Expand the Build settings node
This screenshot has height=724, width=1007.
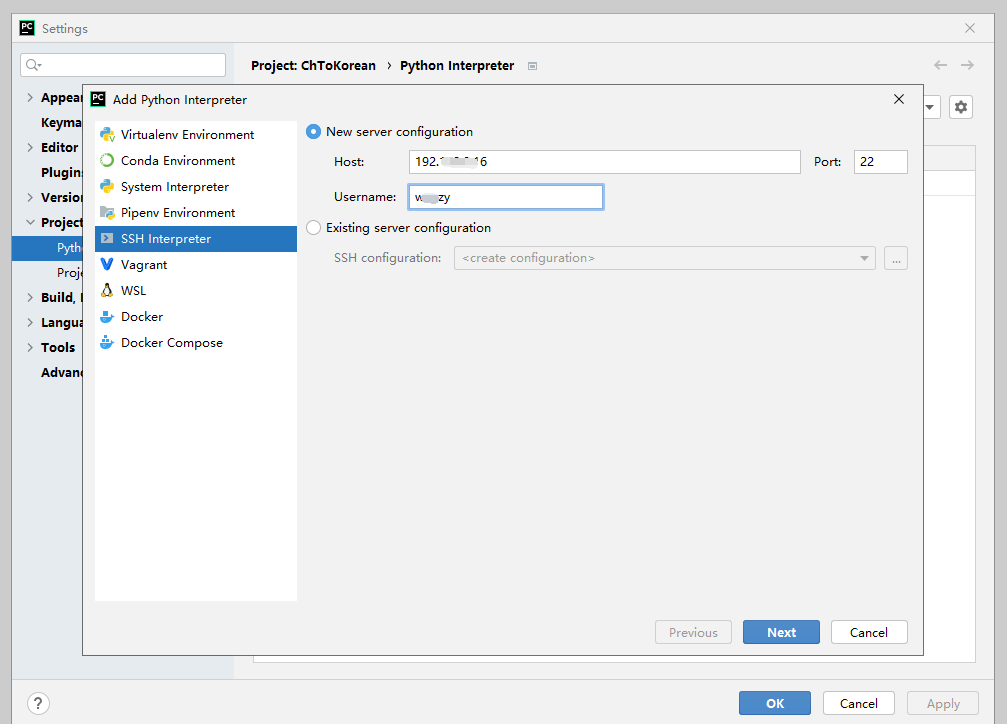30,297
